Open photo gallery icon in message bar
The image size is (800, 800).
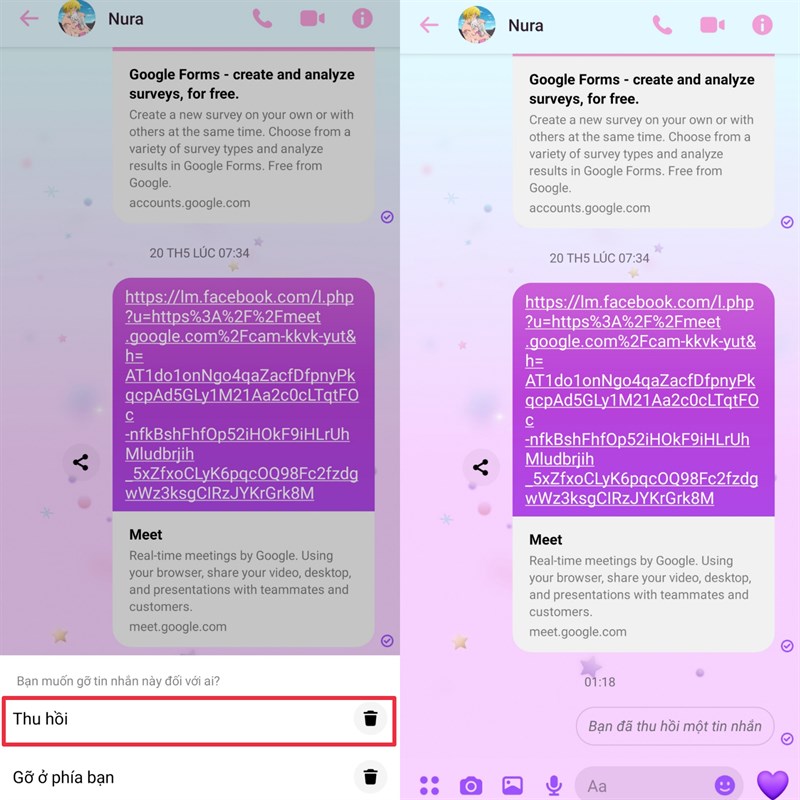coord(512,785)
